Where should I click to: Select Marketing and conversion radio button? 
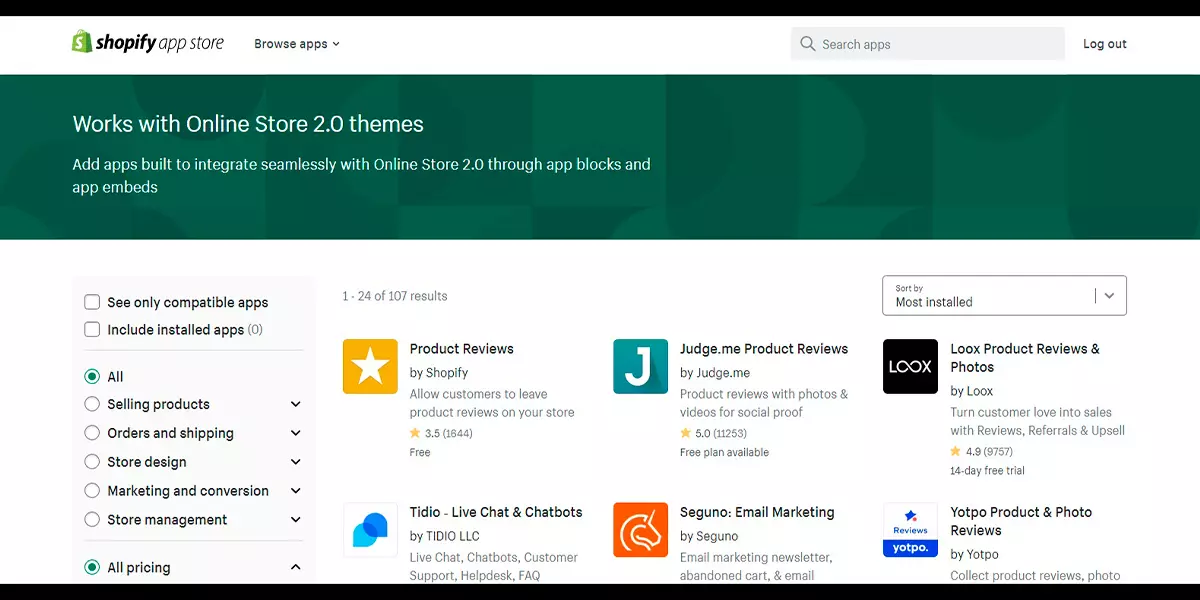tap(92, 491)
